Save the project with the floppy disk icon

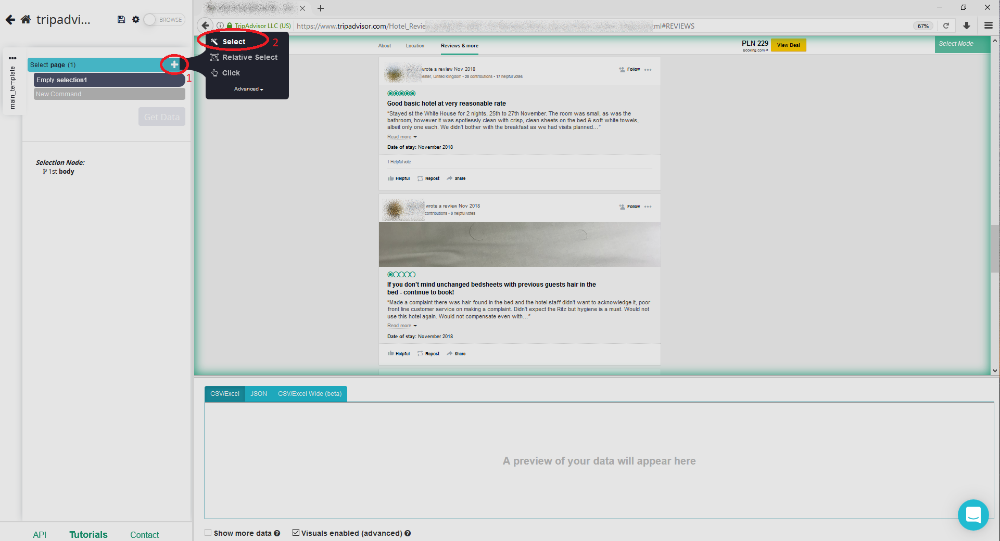point(121,20)
